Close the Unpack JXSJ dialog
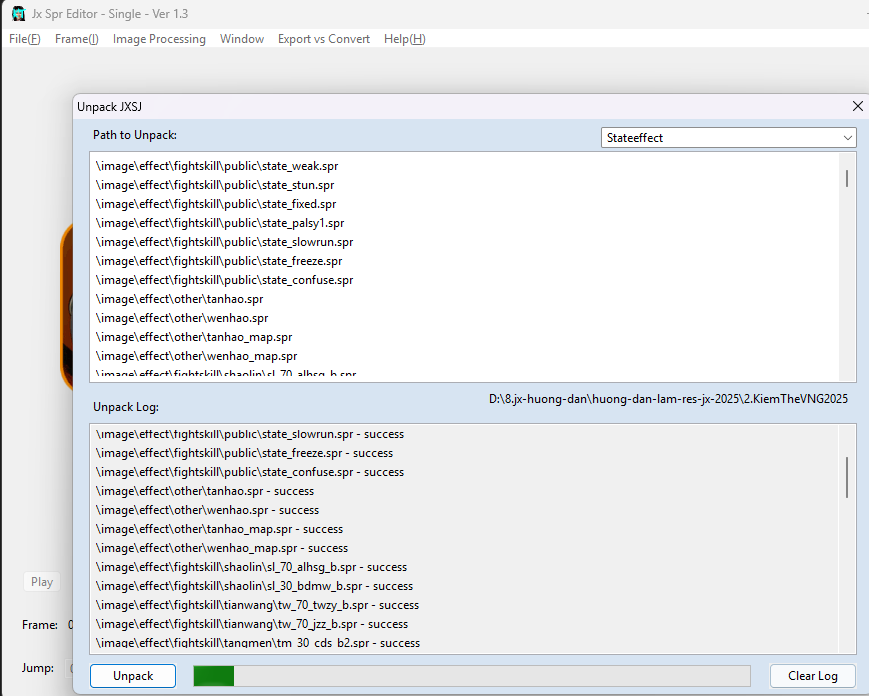 pyautogui.click(x=857, y=106)
